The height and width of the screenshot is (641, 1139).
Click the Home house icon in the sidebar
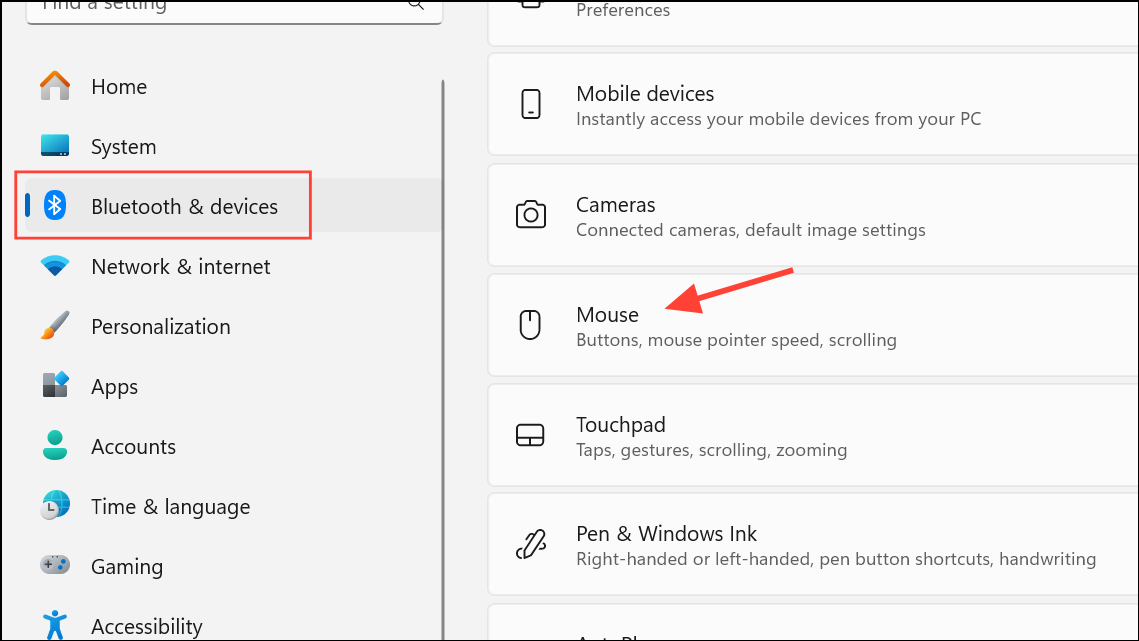54,86
